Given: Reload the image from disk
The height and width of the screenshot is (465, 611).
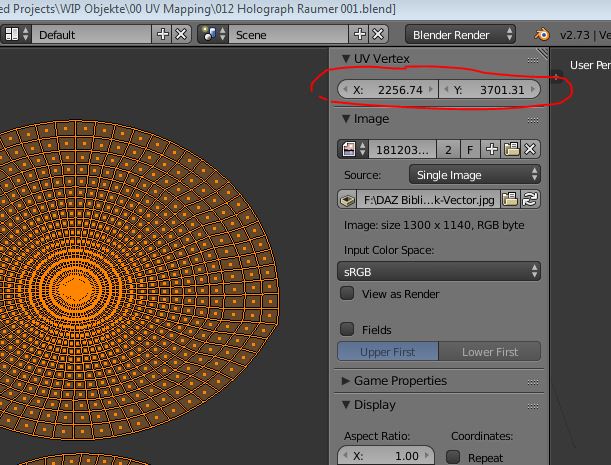Looking at the screenshot, I should 530,200.
